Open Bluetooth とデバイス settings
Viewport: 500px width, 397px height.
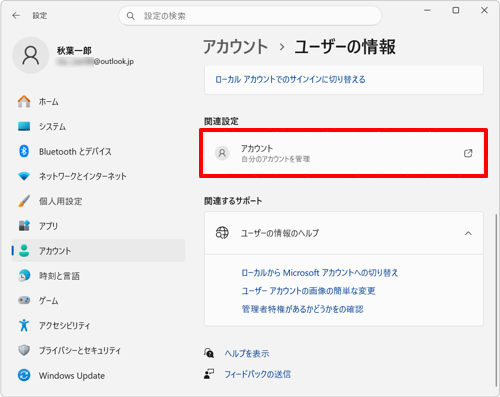click(x=98, y=151)
